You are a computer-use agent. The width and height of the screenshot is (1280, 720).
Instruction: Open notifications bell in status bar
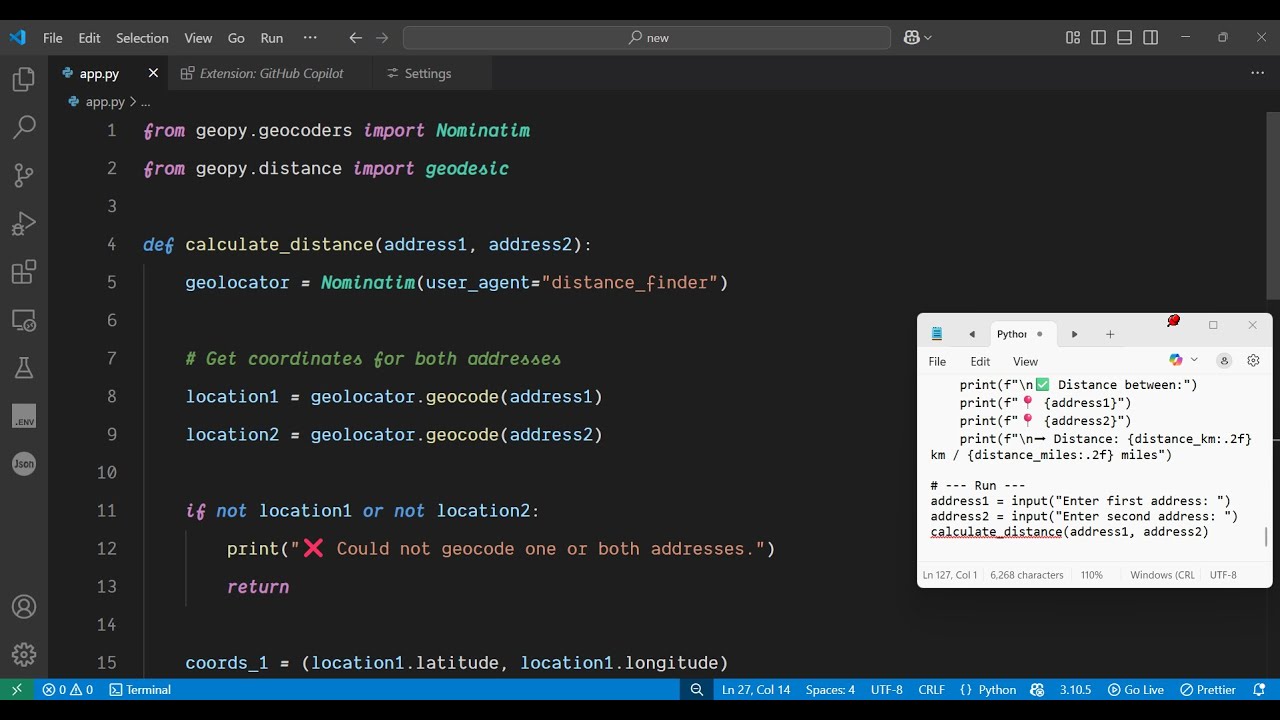(x=1259, y=690)
